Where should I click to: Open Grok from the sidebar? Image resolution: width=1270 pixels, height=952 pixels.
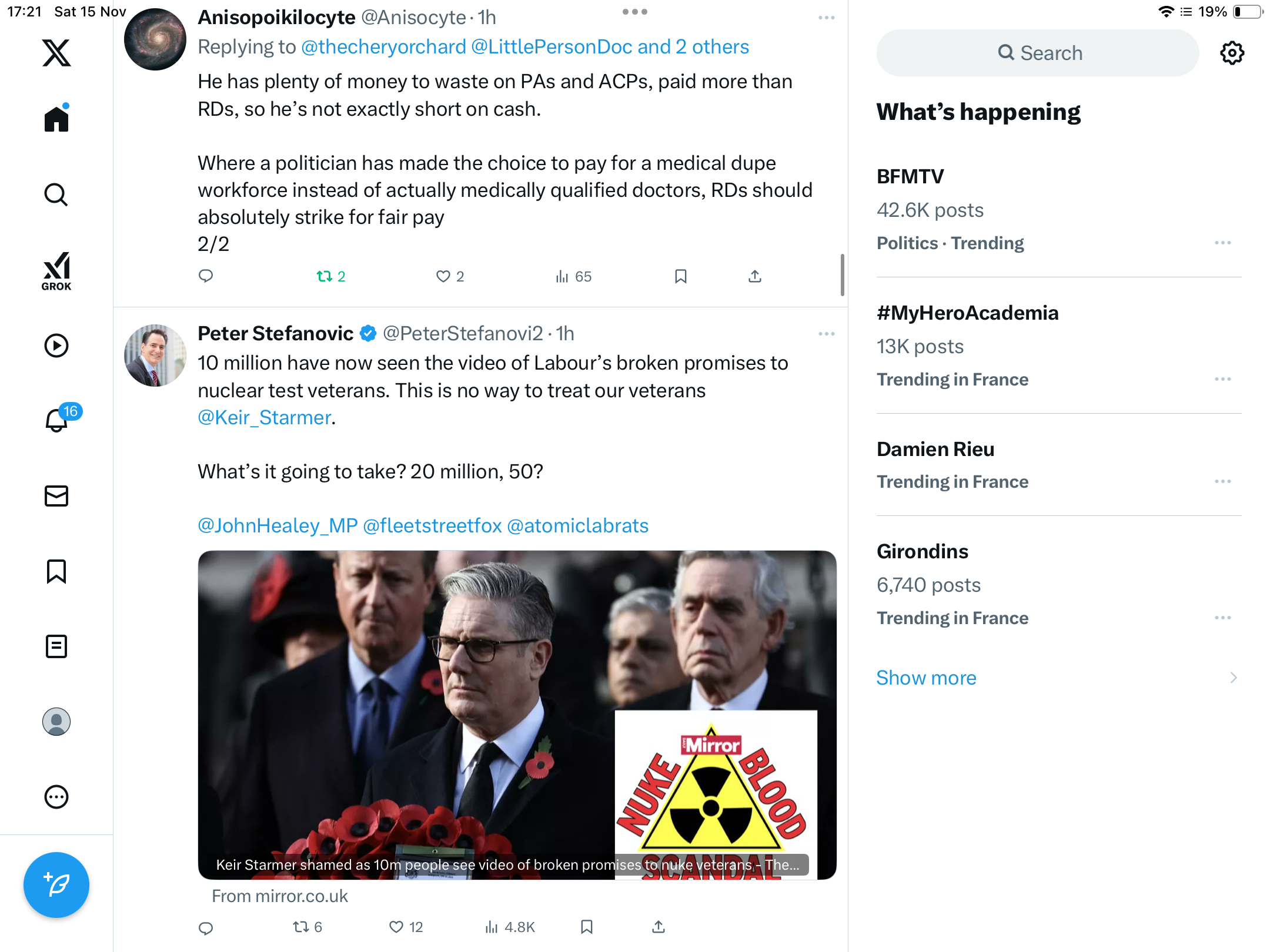pyautogui.click(x=56, y=271)
